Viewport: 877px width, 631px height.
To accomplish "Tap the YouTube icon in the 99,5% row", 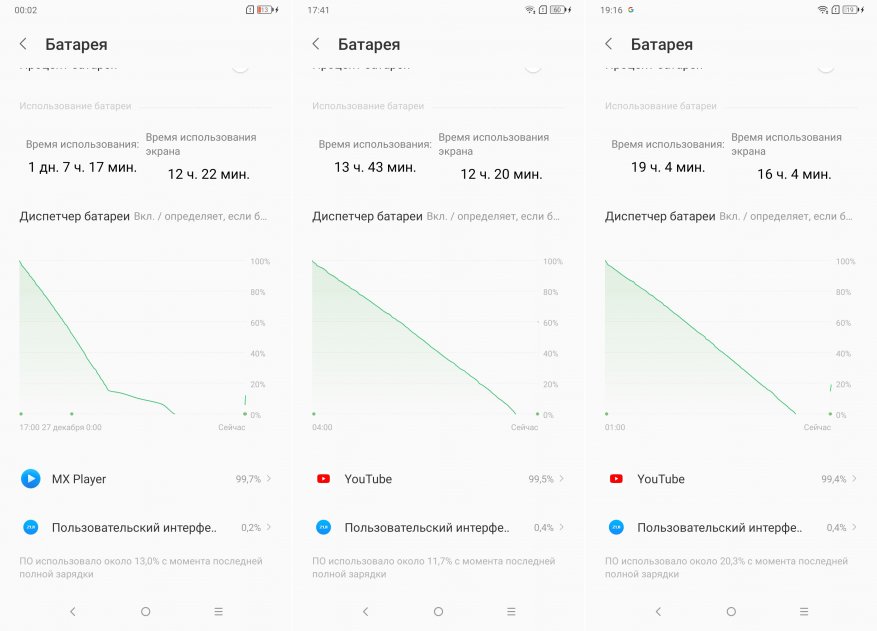I will coord(323,479).
